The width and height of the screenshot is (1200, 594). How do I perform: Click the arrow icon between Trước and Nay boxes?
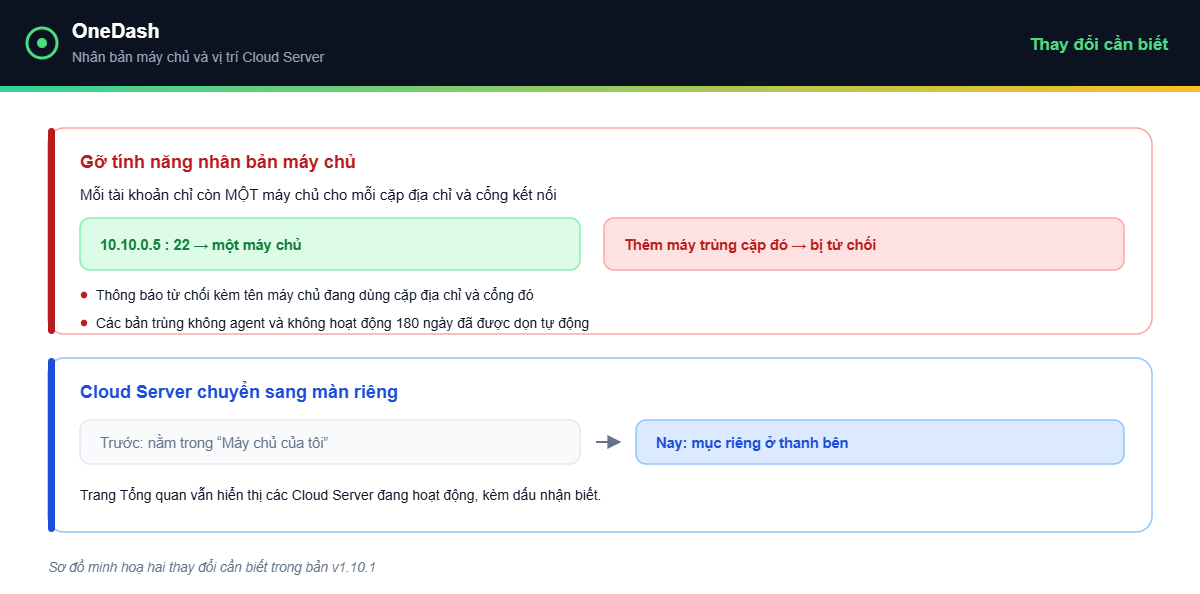(608, 442)
